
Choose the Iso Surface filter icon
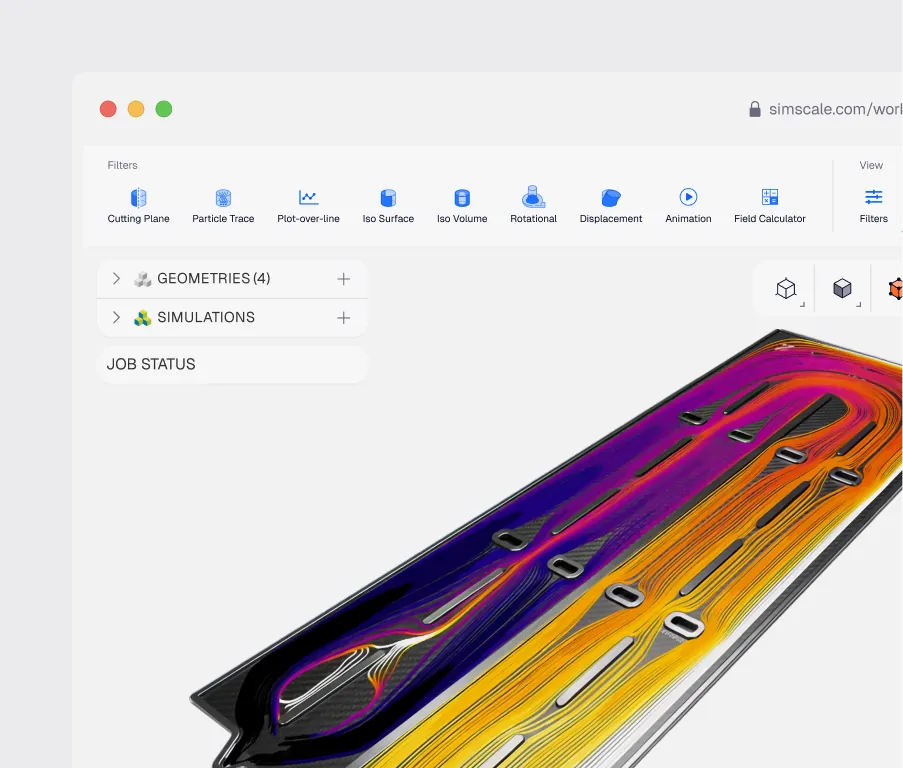[x=388, y=197]
